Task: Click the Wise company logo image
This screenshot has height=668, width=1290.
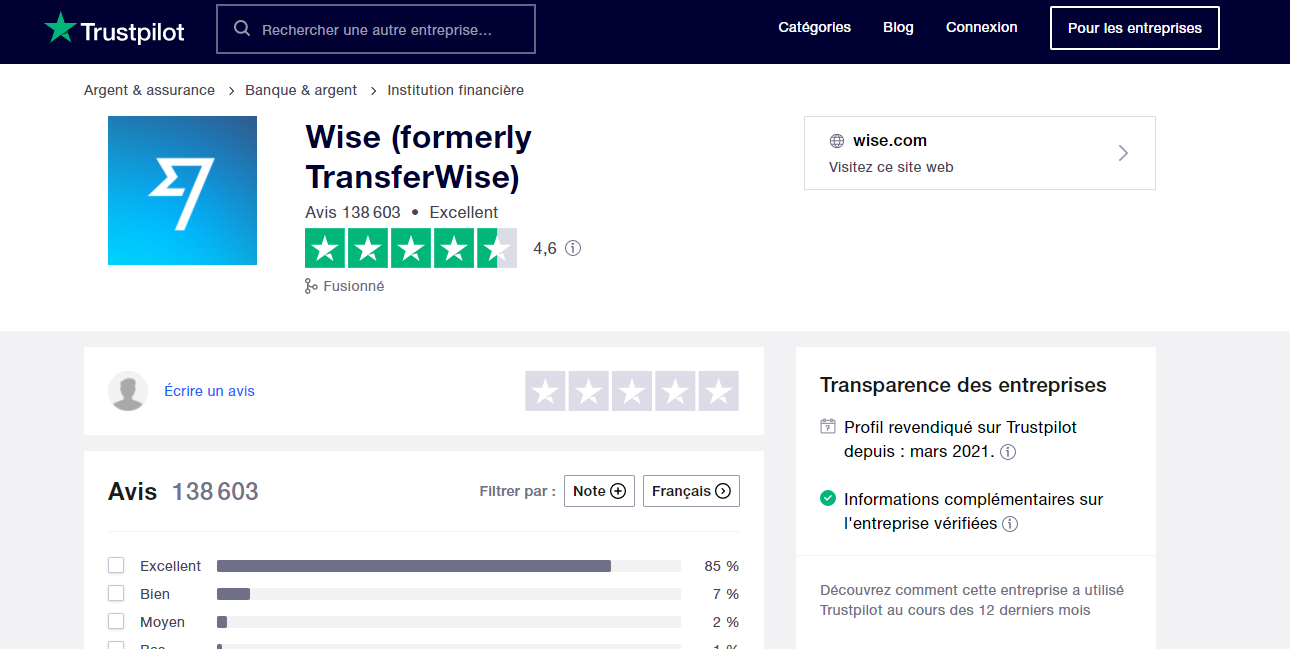Action: [182, 191]
